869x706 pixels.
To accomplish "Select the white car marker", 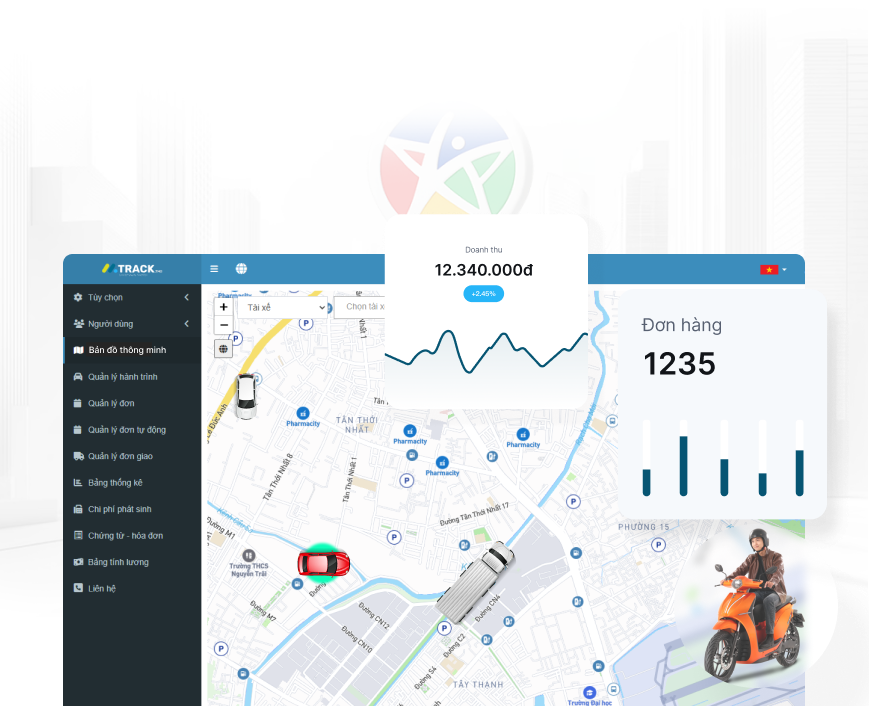I will point(246,395).
